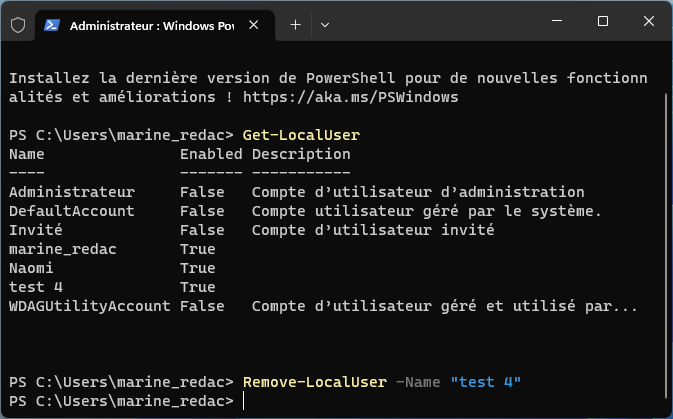Click the DefaultAccount user name
The image size is (673, 419).
pos(72,211)
